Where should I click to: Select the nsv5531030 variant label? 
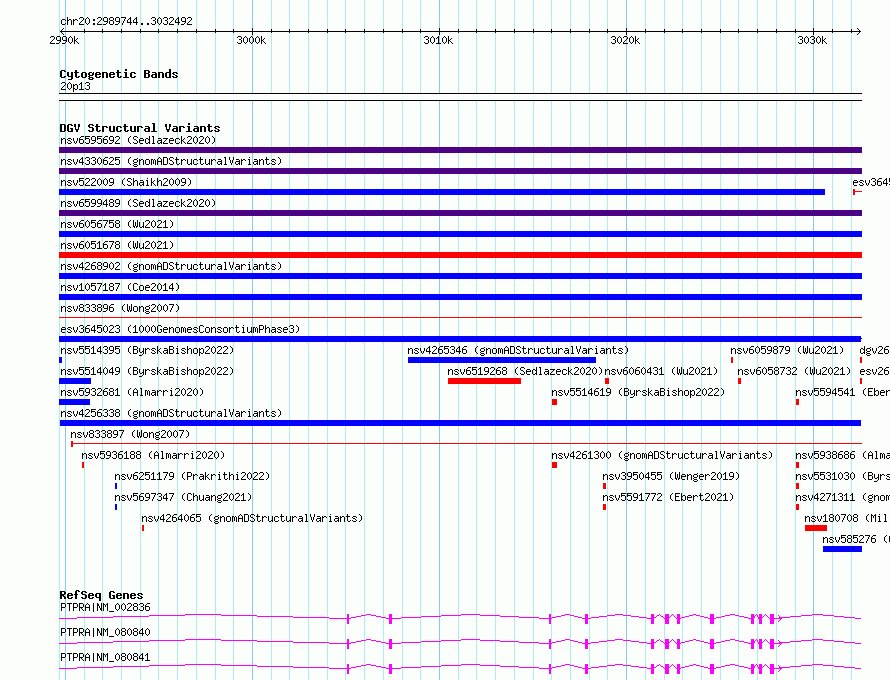[x=842, y=476]
